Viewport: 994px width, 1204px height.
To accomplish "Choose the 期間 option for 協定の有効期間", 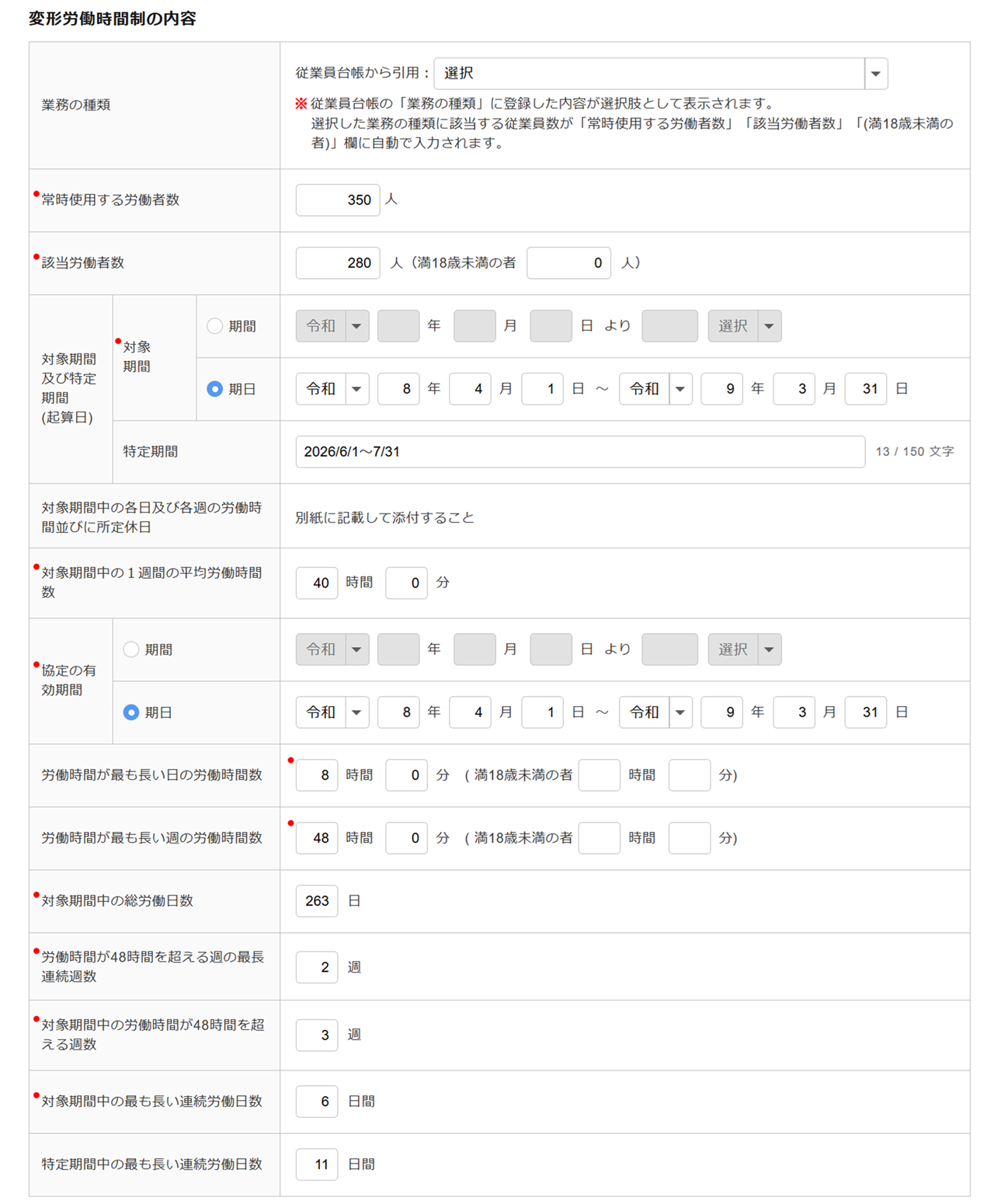I will (131, 649).
